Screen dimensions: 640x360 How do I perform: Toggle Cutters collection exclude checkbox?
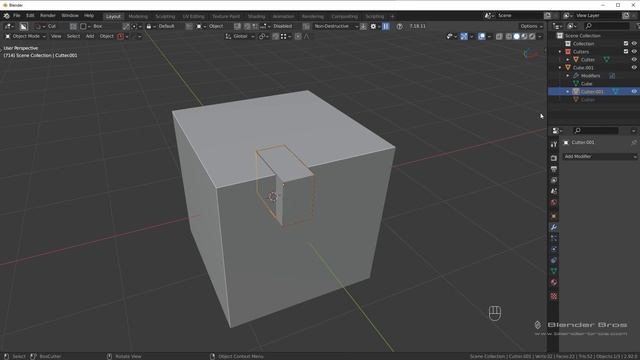tap(626, 51)
